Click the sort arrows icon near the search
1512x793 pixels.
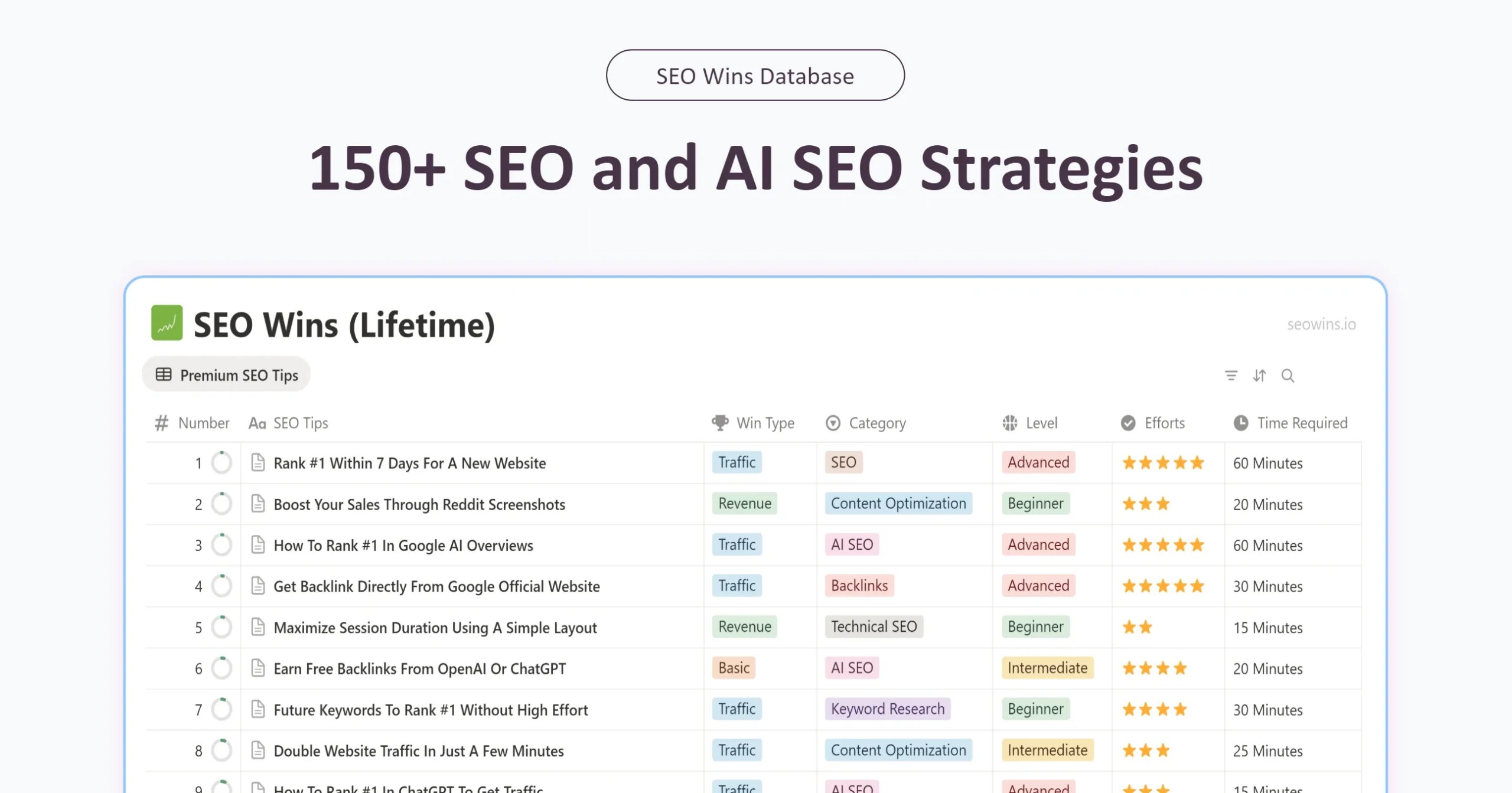[1259, 376]
